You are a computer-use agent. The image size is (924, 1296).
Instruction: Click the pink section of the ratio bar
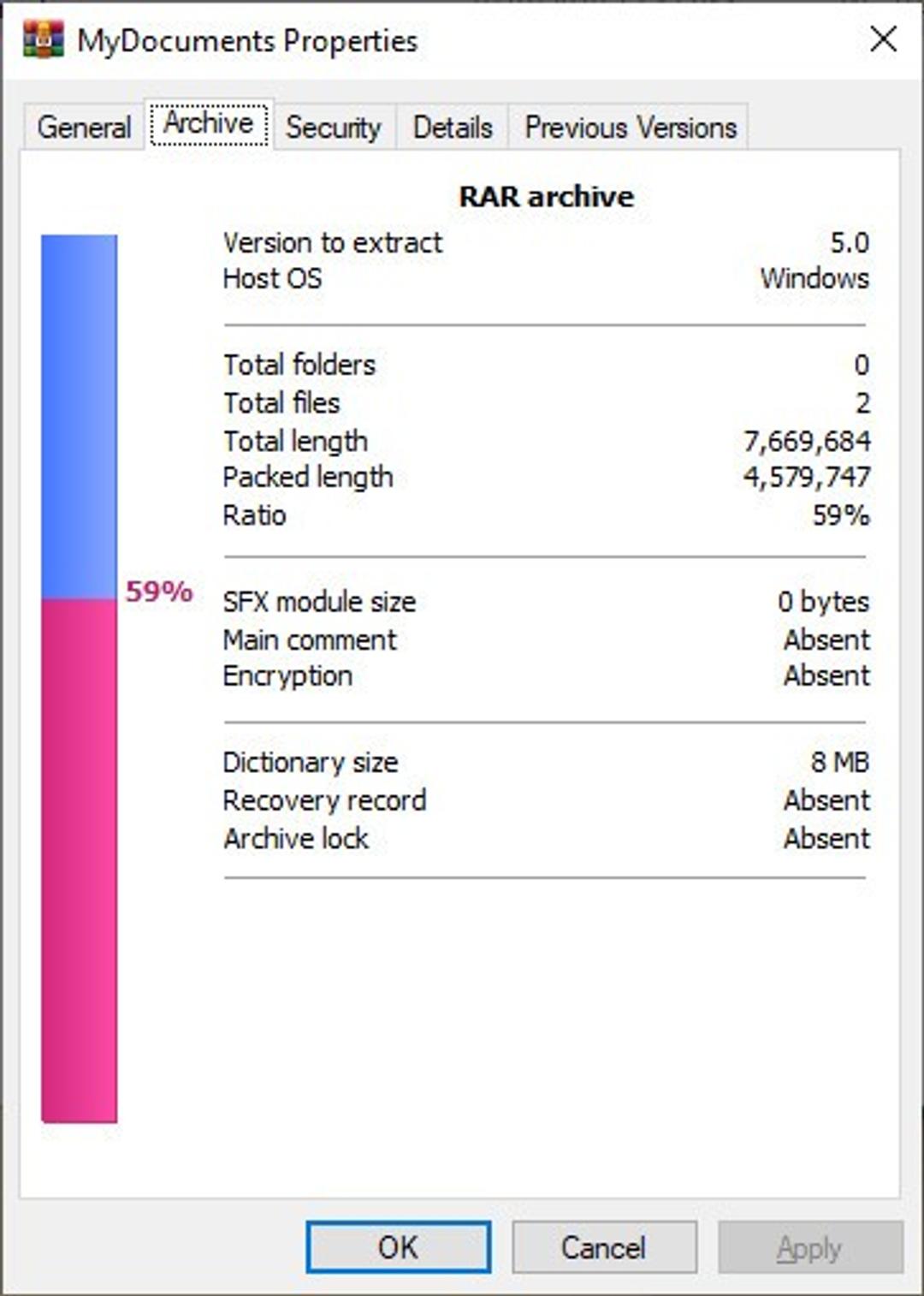tap(79, 860)
